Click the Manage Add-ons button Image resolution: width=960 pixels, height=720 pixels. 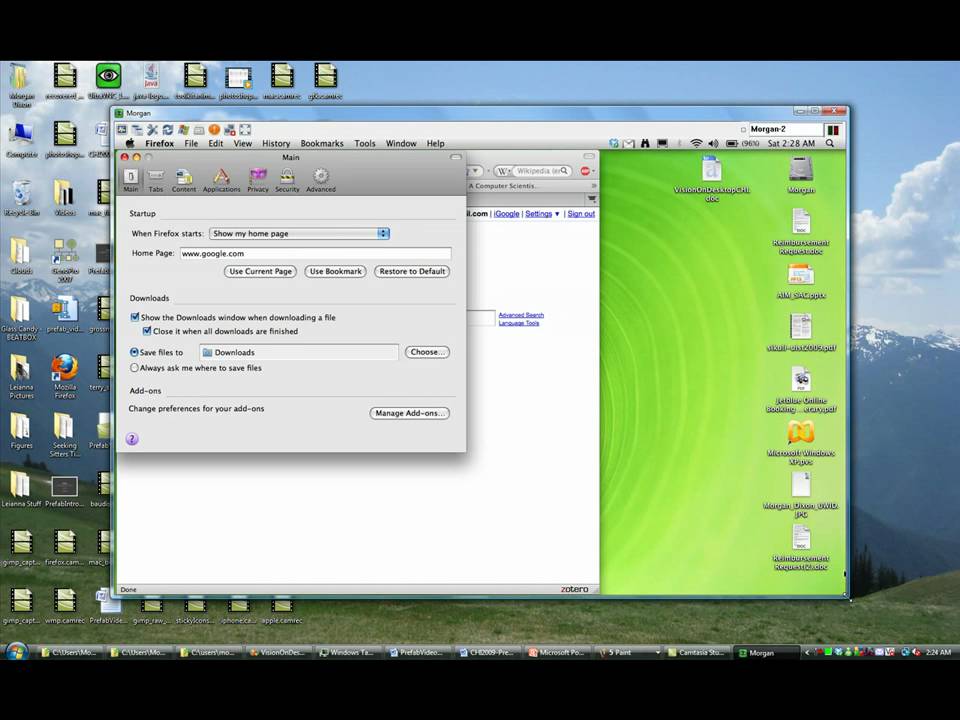click(409, 413)
